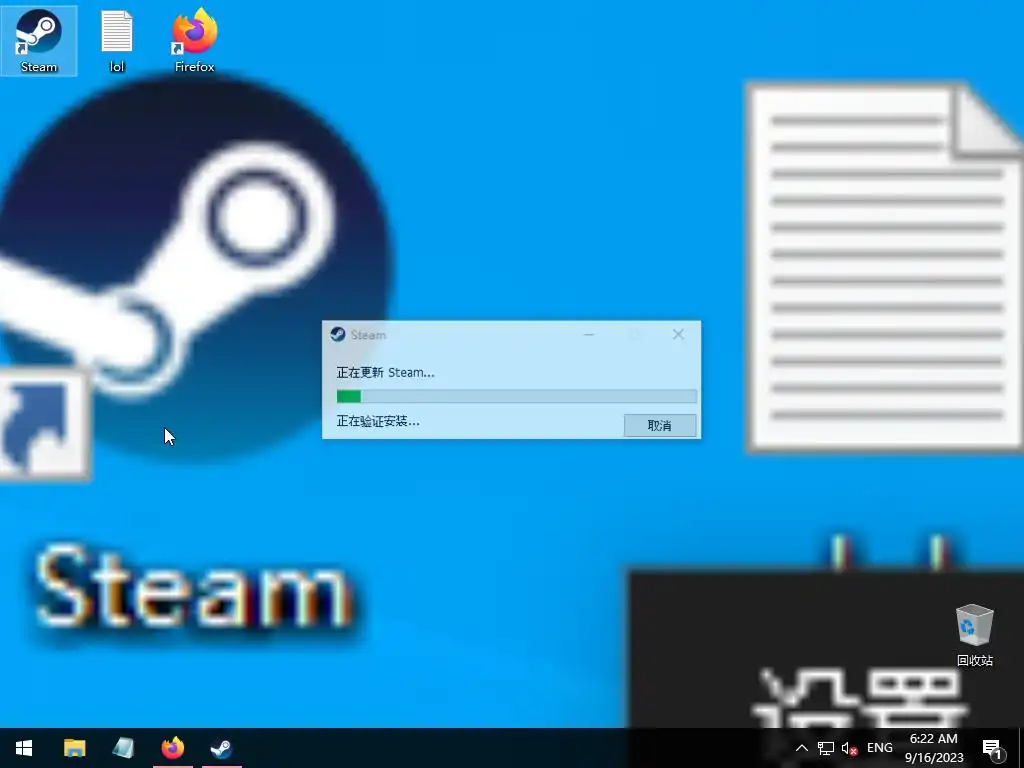
Task: Open the Steam desktop shortcut
Action: [x=39, y=40]
